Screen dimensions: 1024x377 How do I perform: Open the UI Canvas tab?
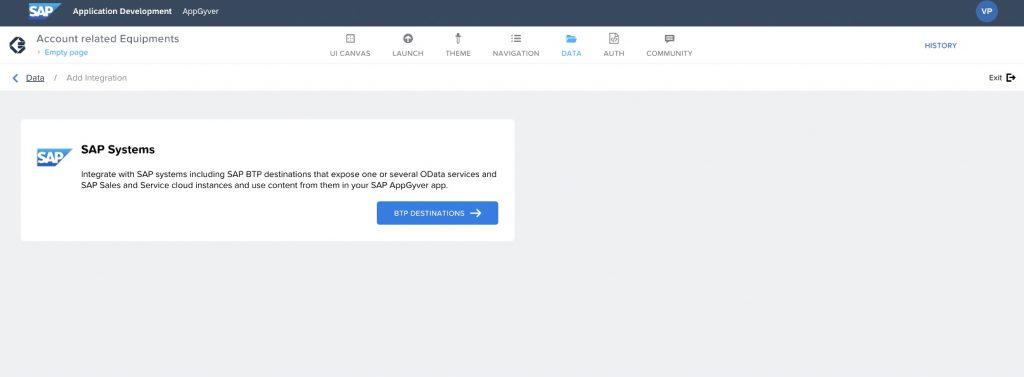[350, 45]
